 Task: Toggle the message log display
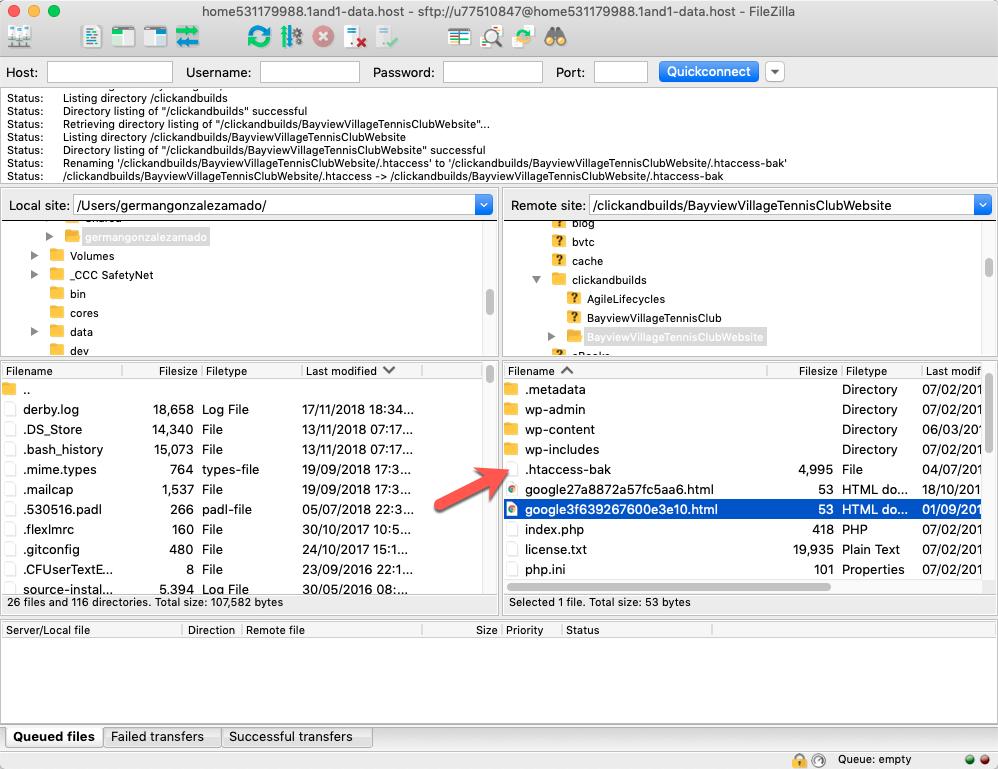click(92, 37)
